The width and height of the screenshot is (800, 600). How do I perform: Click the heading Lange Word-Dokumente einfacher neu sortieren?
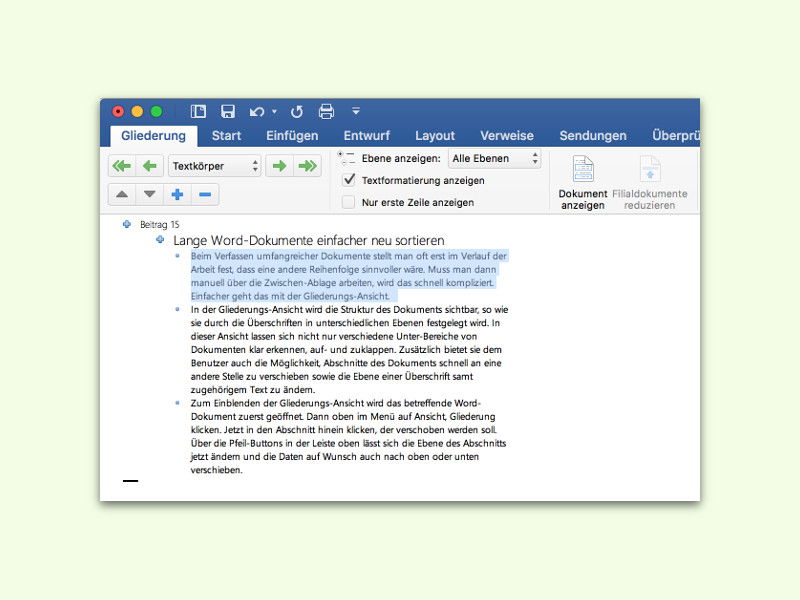[x=309, y=240]
